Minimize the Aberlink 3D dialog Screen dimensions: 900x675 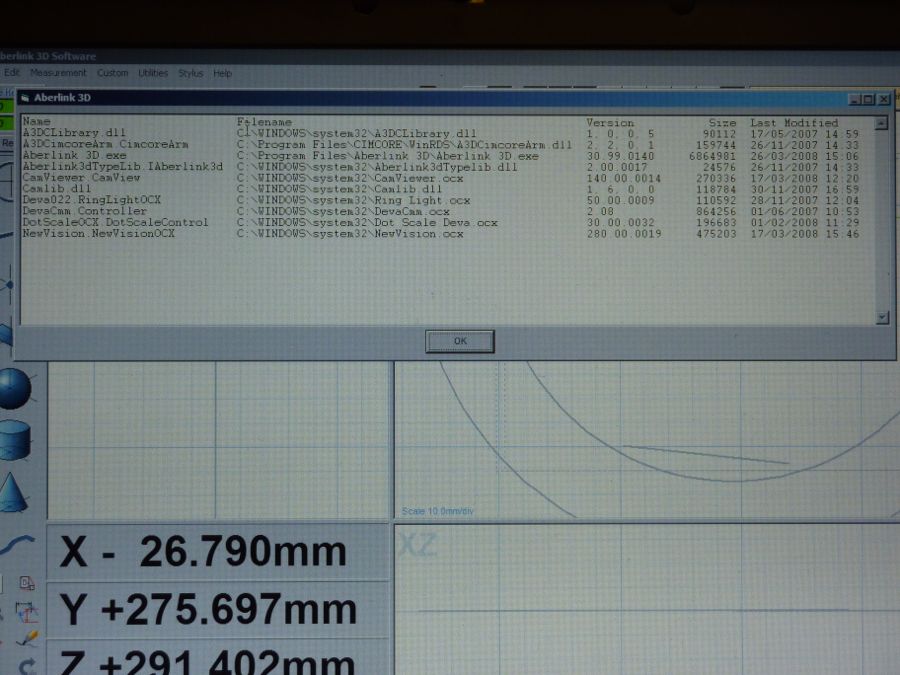855,99
